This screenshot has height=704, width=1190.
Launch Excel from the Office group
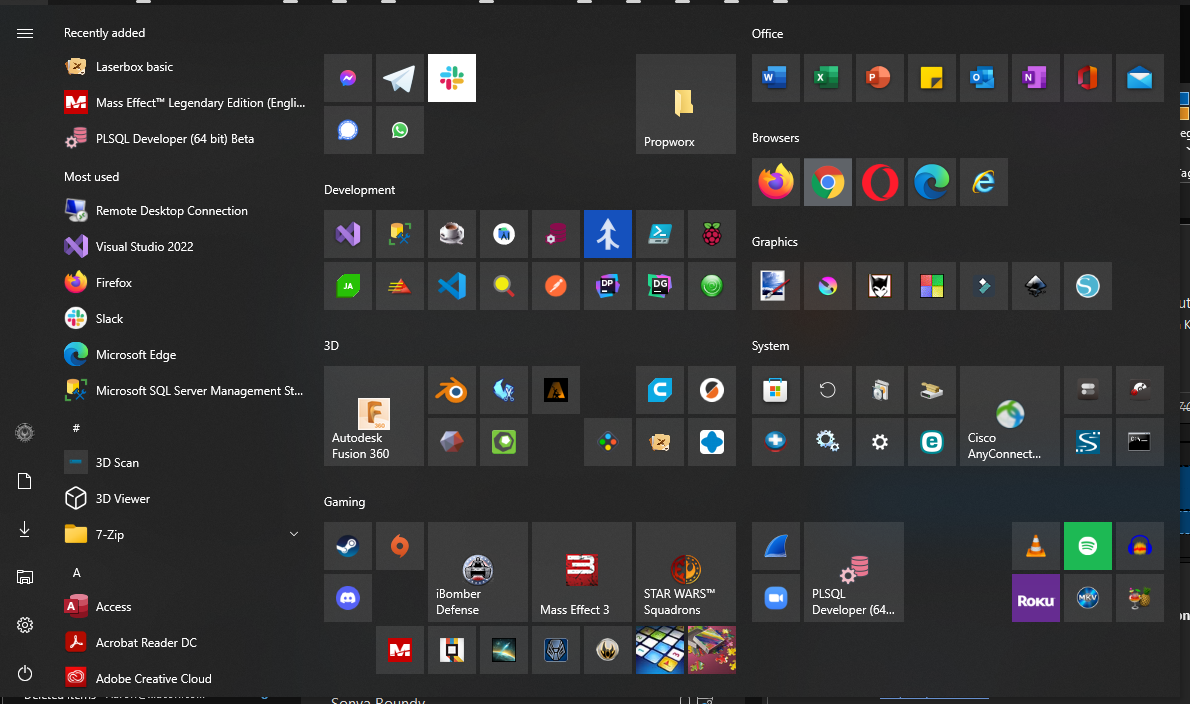[x=827, y=77]
